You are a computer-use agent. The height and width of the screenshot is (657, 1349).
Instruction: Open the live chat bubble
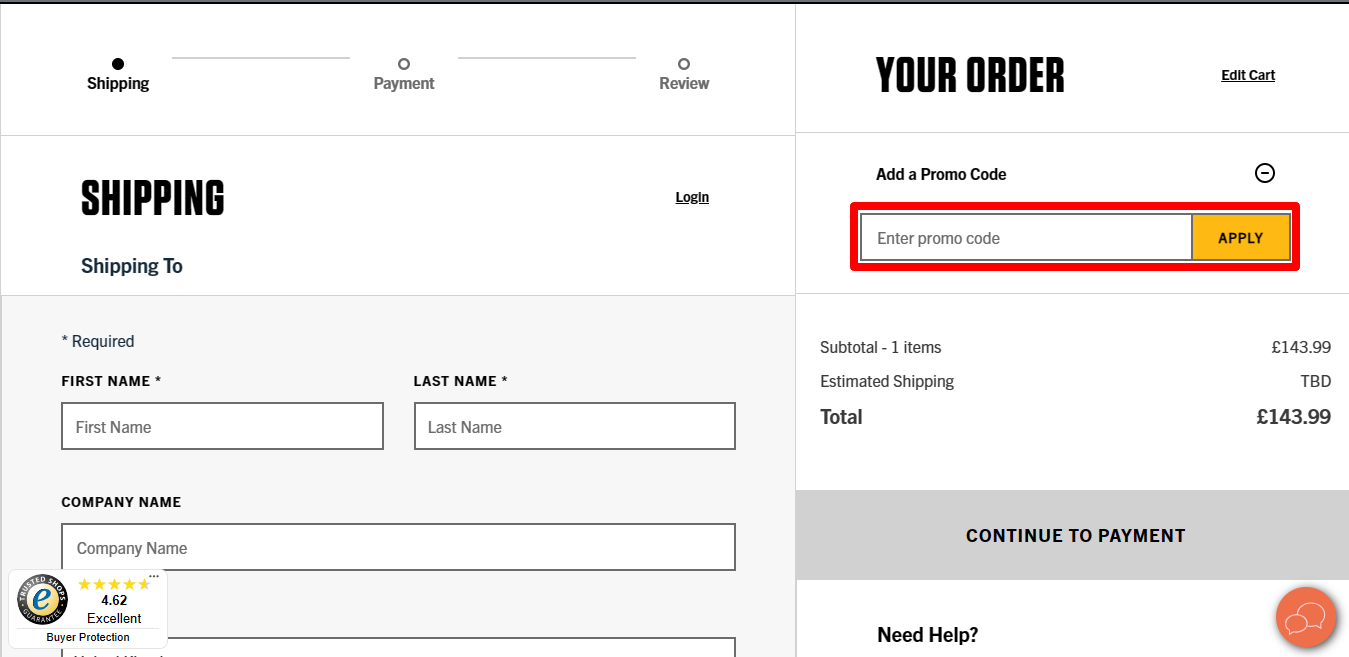point(1305,618)
